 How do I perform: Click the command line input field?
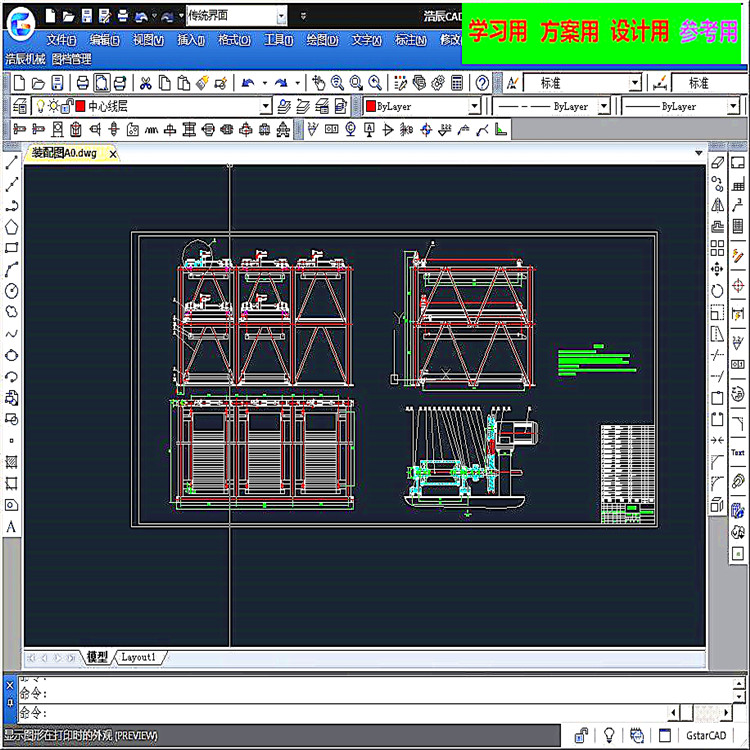pos(342,713)
